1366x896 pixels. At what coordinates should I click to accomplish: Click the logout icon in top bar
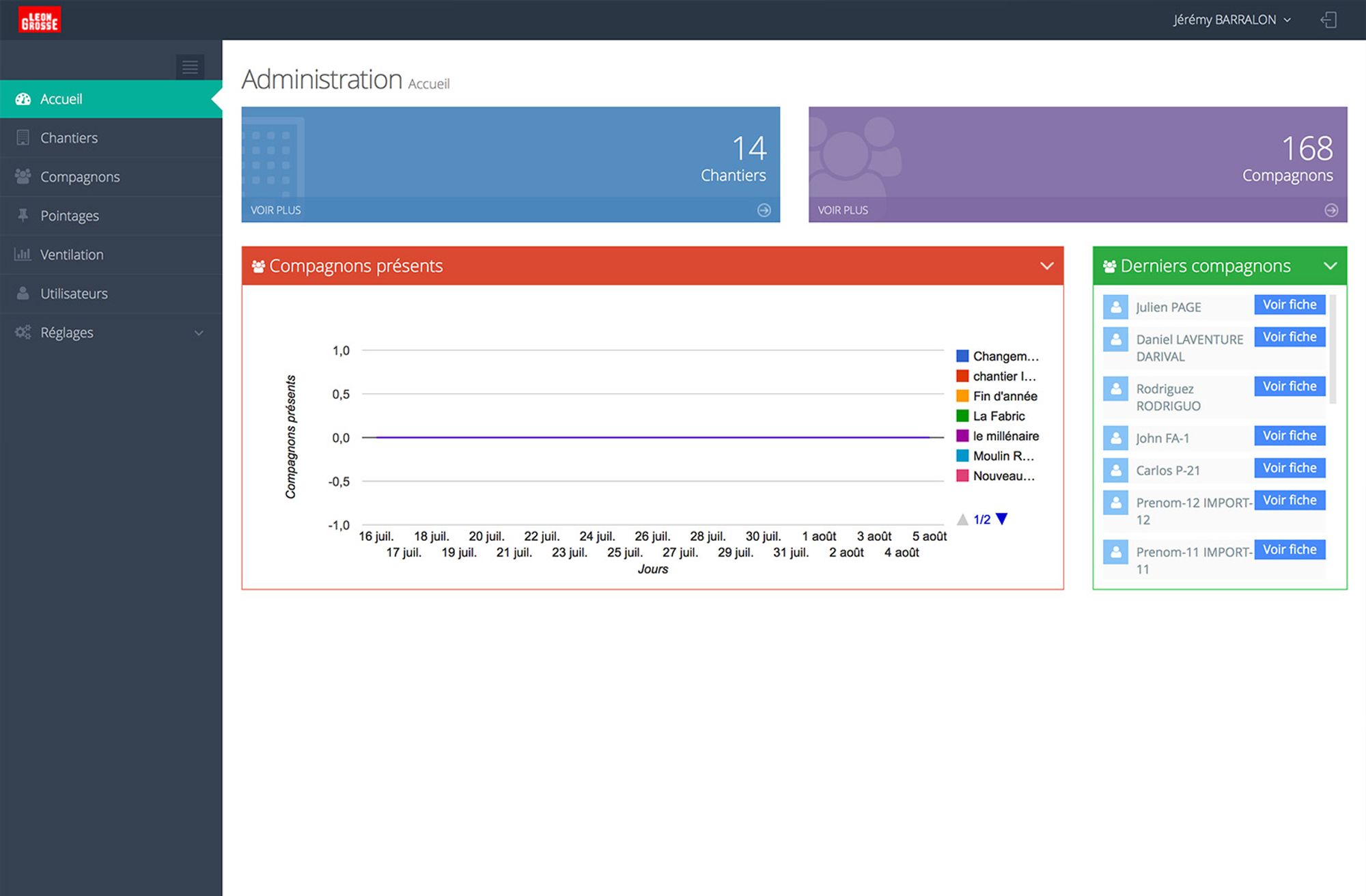click(1328, 20)
